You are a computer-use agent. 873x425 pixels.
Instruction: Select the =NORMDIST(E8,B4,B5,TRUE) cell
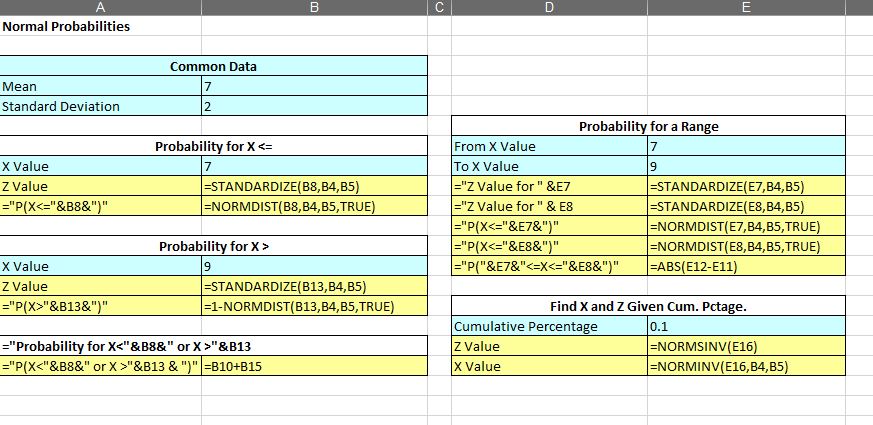(x=747, y=246)
